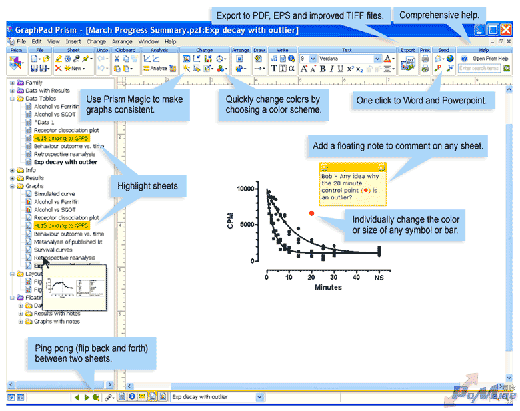This screenshot has width=520, height=411.
Task: Collapse the Data Tables folder
Action: pos(12,98)
